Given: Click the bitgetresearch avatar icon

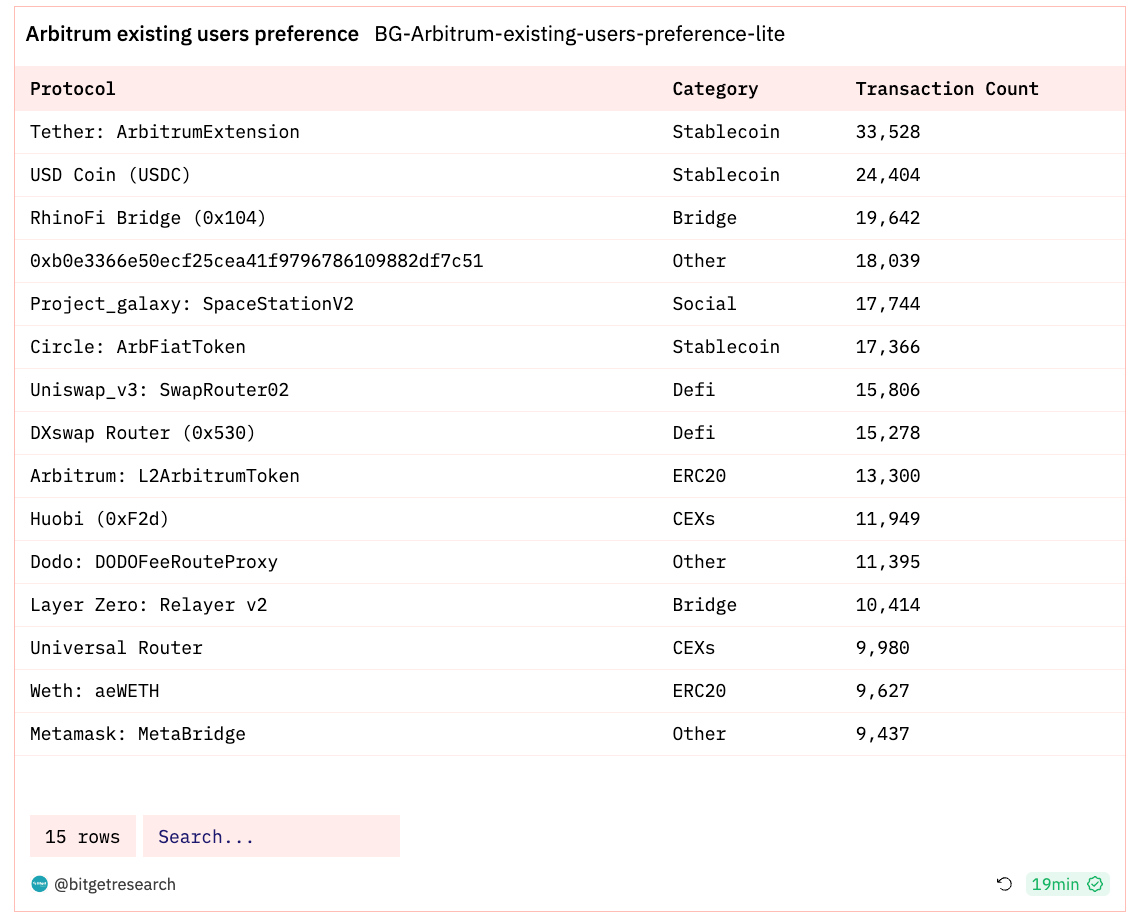Looking at the screenshot, I should click(40, 884).
